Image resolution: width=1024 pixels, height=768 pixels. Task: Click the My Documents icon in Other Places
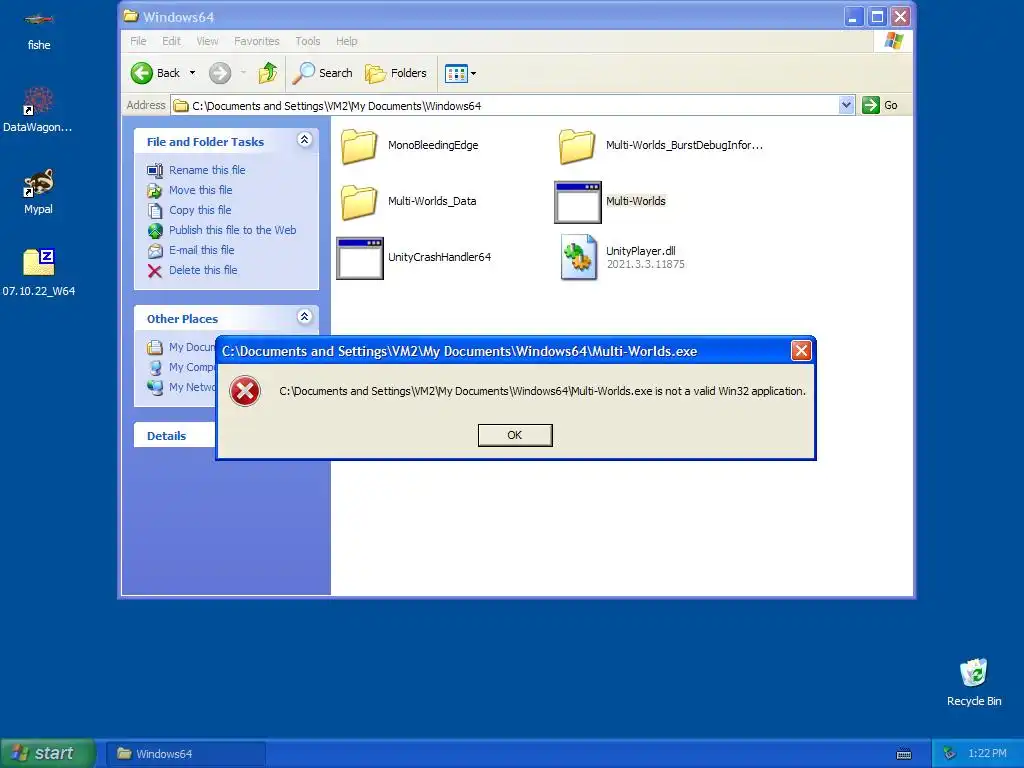point(155,347)
